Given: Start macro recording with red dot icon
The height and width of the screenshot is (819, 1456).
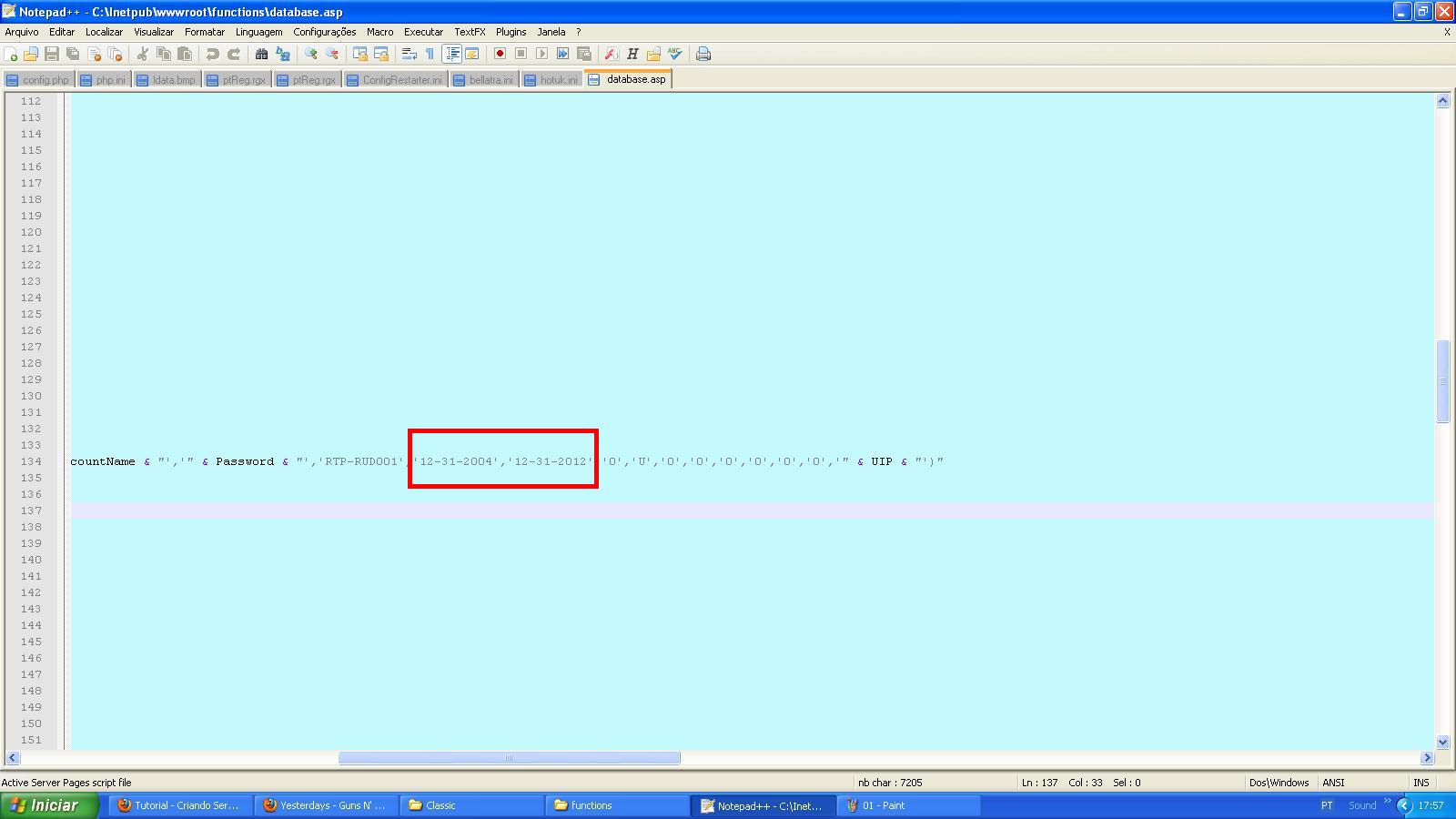Looking at the screenshot, I should tap(500, 54).
